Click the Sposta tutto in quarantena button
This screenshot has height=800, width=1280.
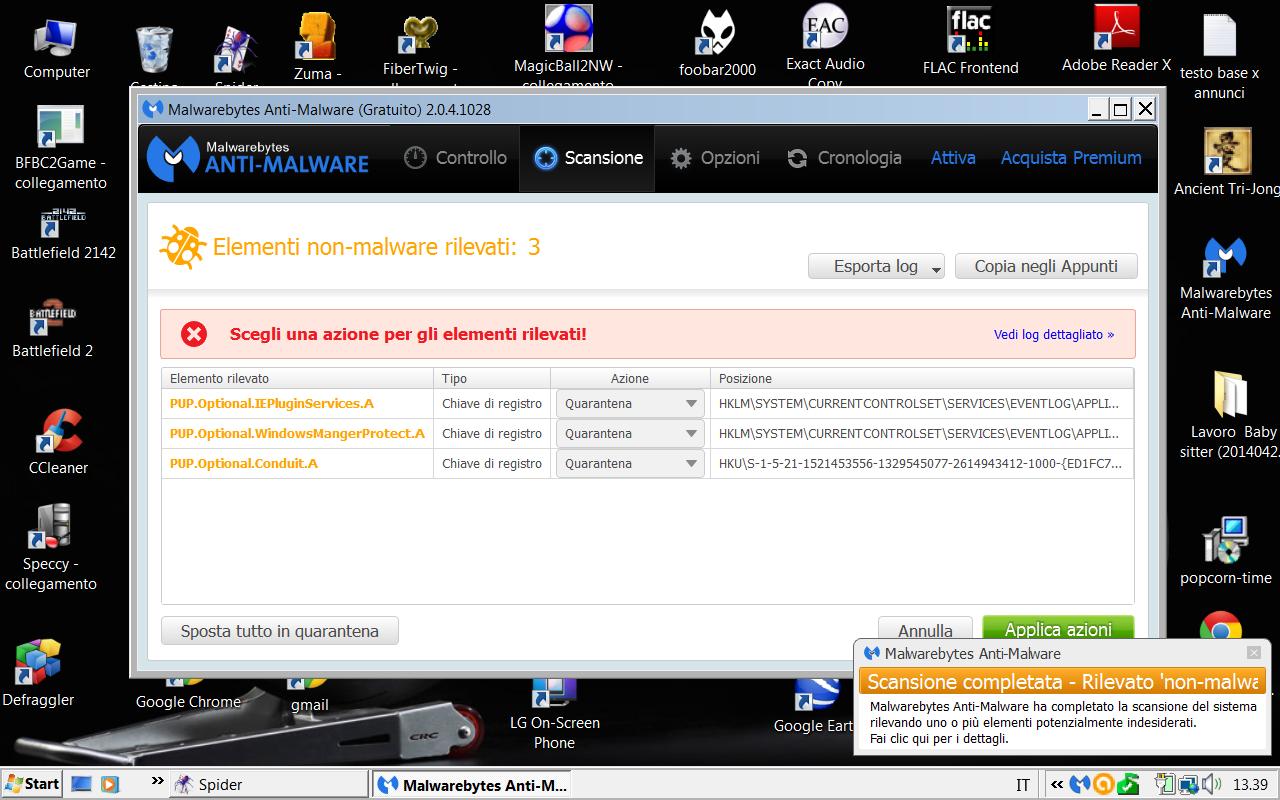click(x=280, y=631)
